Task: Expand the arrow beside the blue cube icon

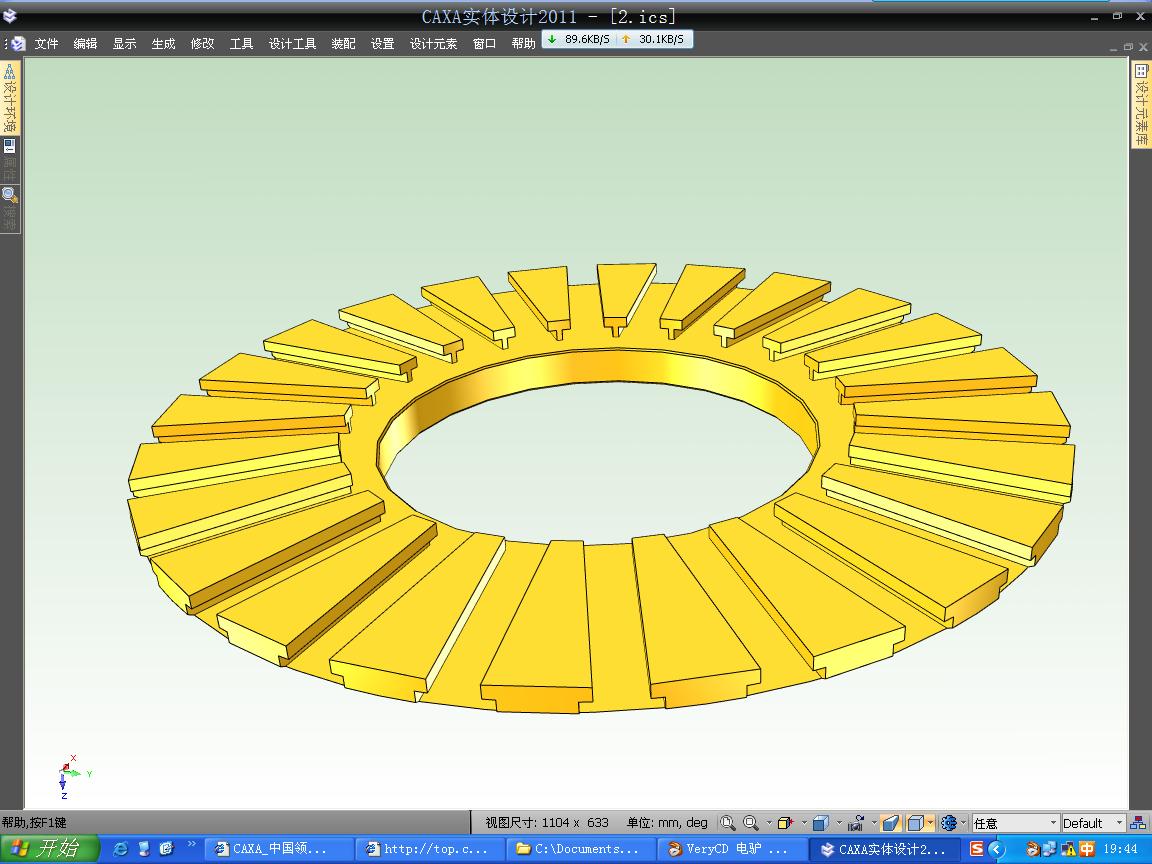Action: coord(838,823)
